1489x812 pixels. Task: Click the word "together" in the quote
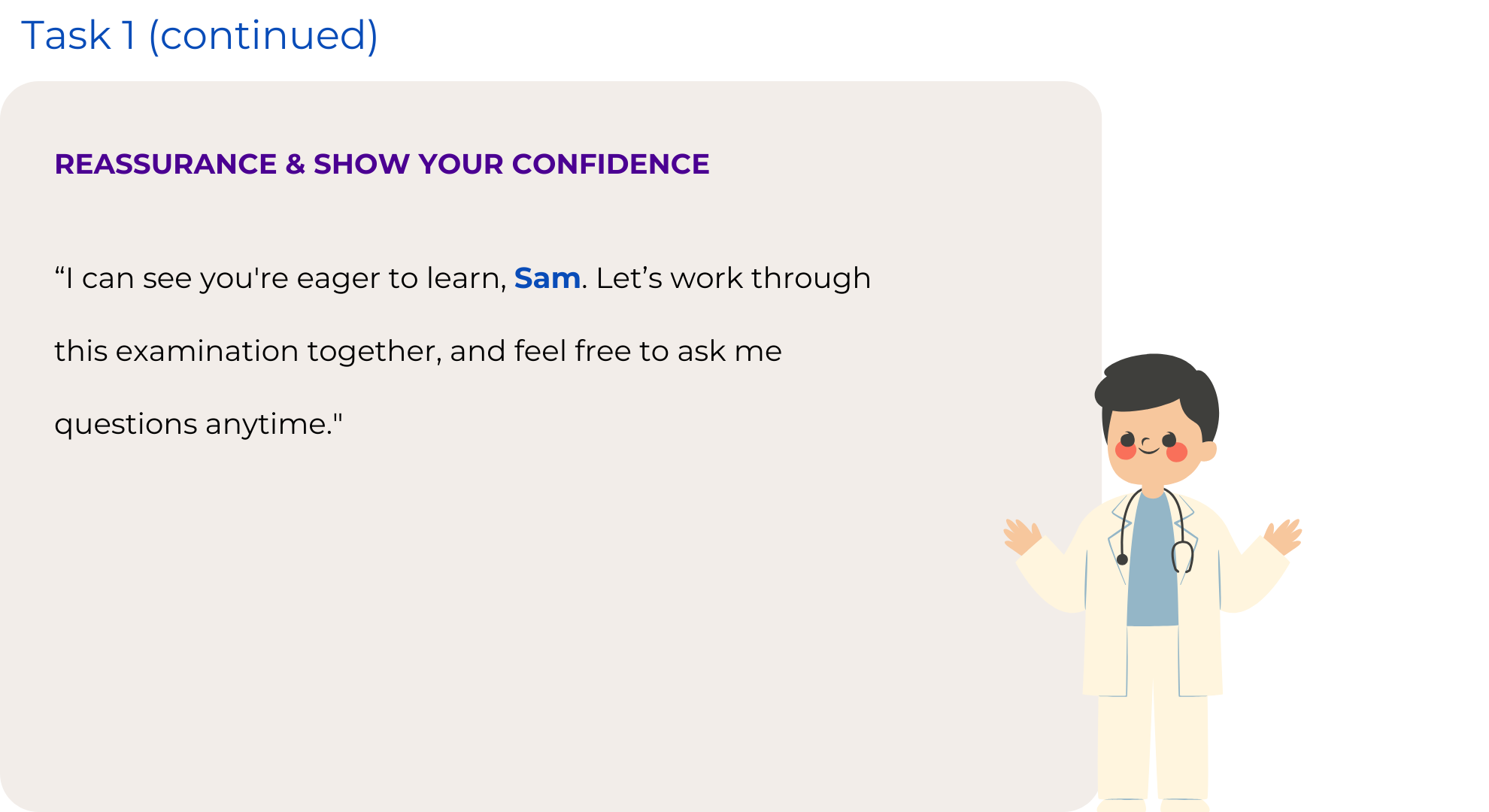pos(374,353)
